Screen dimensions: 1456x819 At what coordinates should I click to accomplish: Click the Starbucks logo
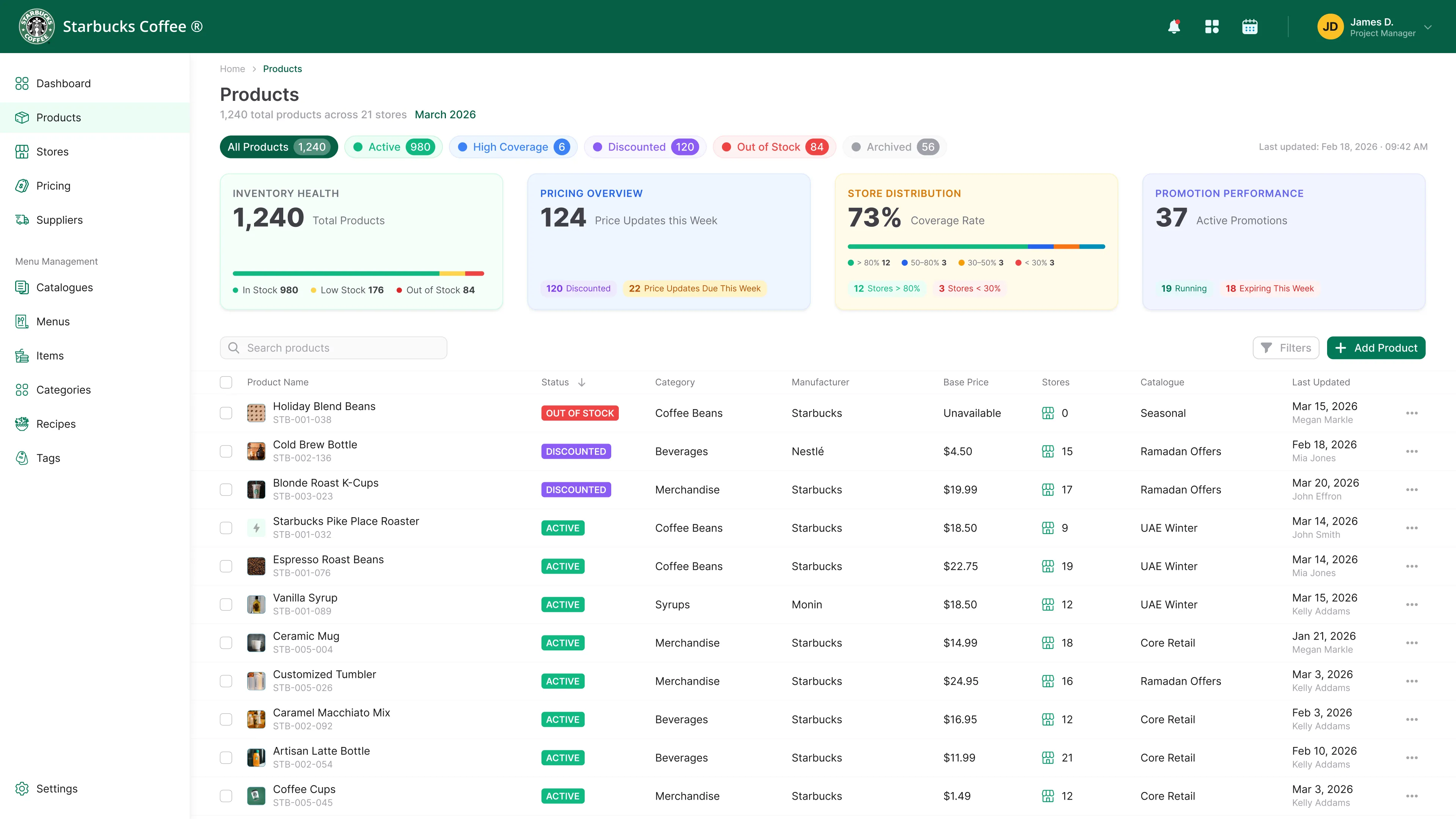37,27
